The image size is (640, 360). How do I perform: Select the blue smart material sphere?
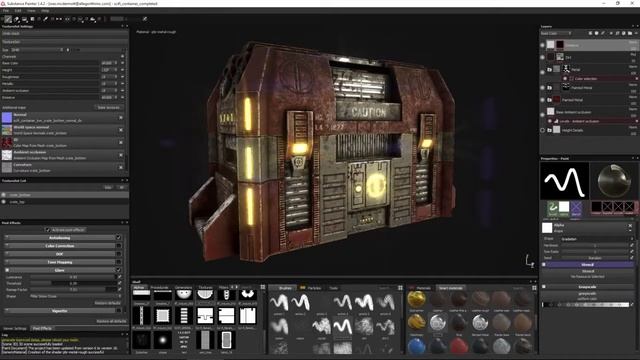pyautogui.click(x=416, y=347)
